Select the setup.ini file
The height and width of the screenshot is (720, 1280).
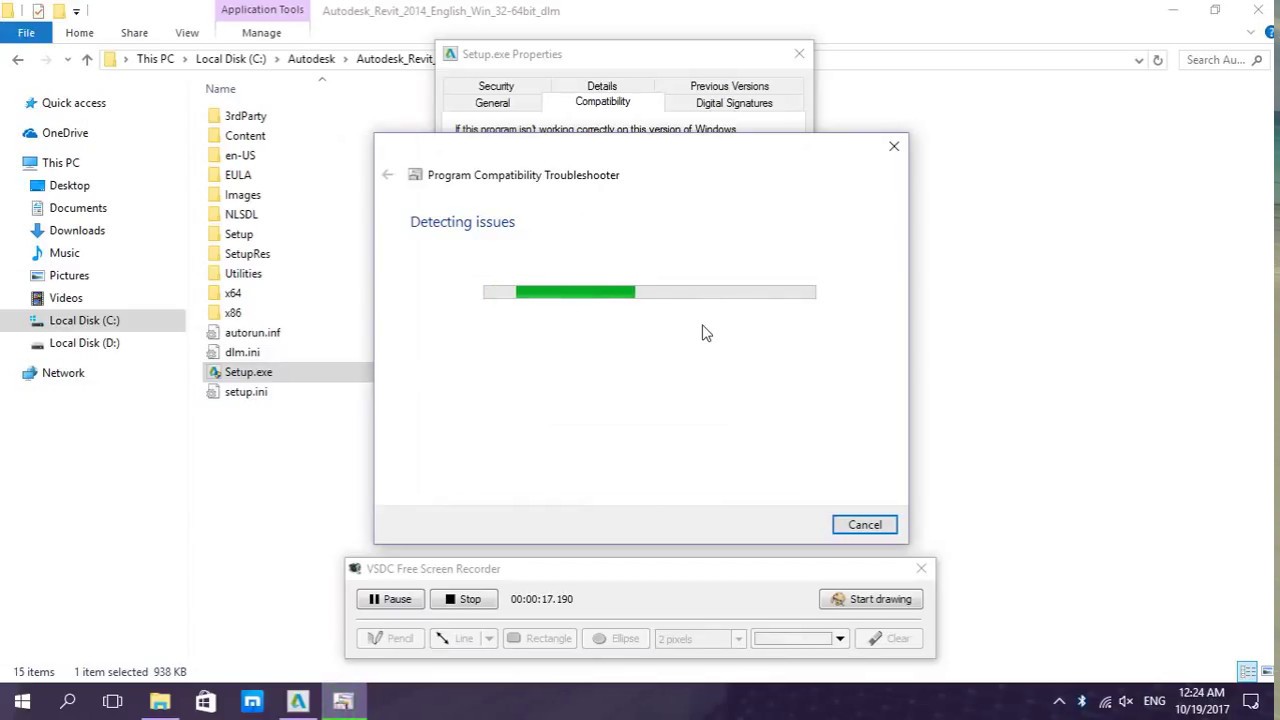(x=246, y=392)
